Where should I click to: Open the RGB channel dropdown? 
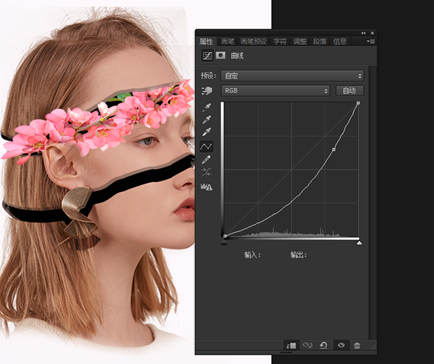275,90
